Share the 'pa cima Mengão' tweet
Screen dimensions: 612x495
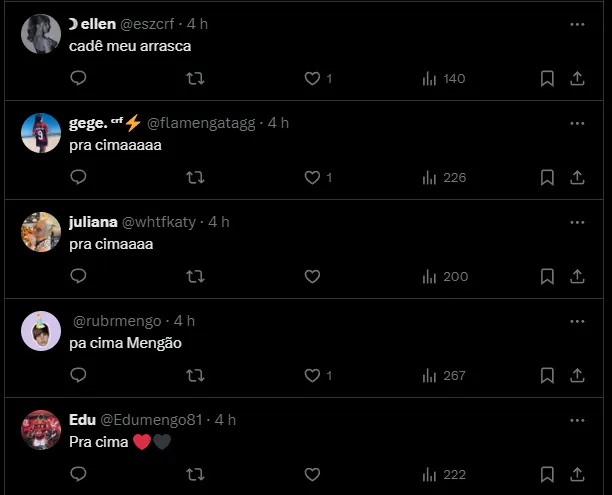click(577, 375)
